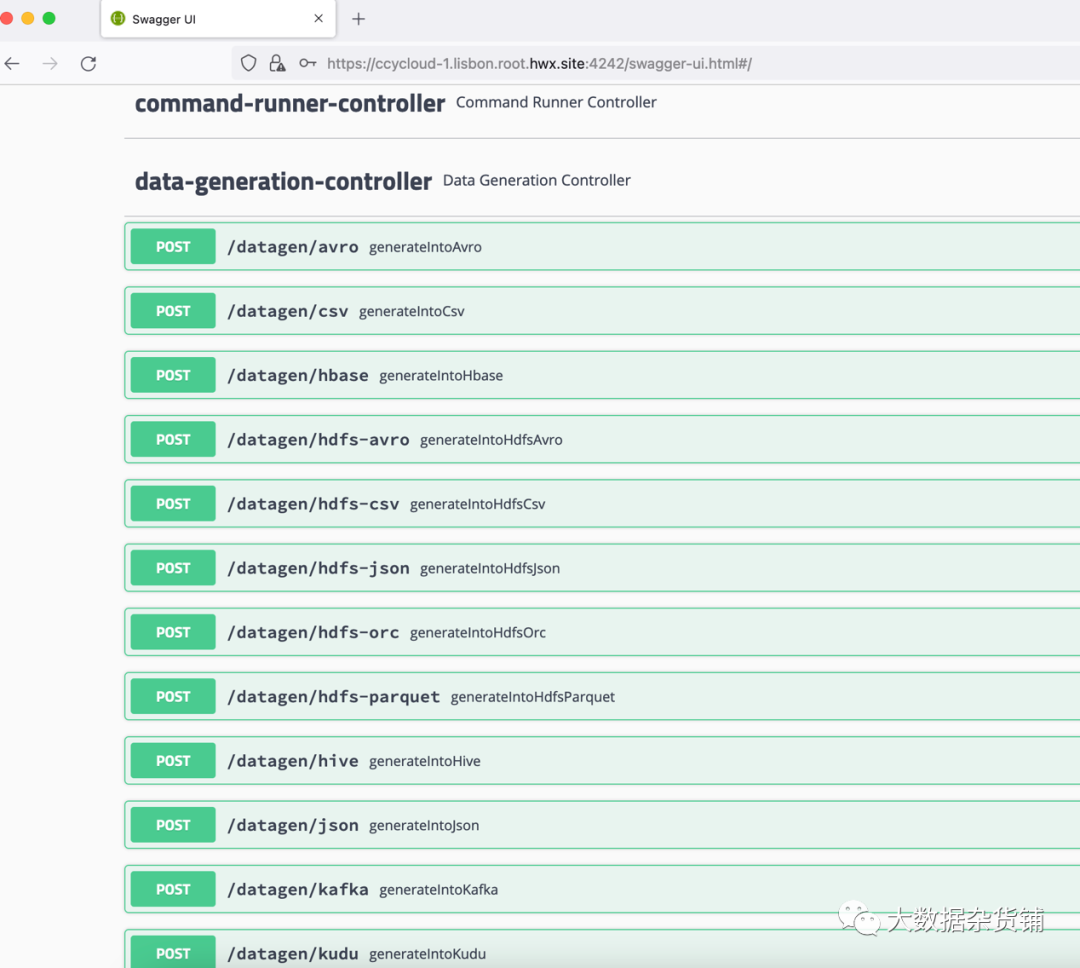Click the generateIntoJson summary text
The image size is (1080, 968).
[424, 825]
